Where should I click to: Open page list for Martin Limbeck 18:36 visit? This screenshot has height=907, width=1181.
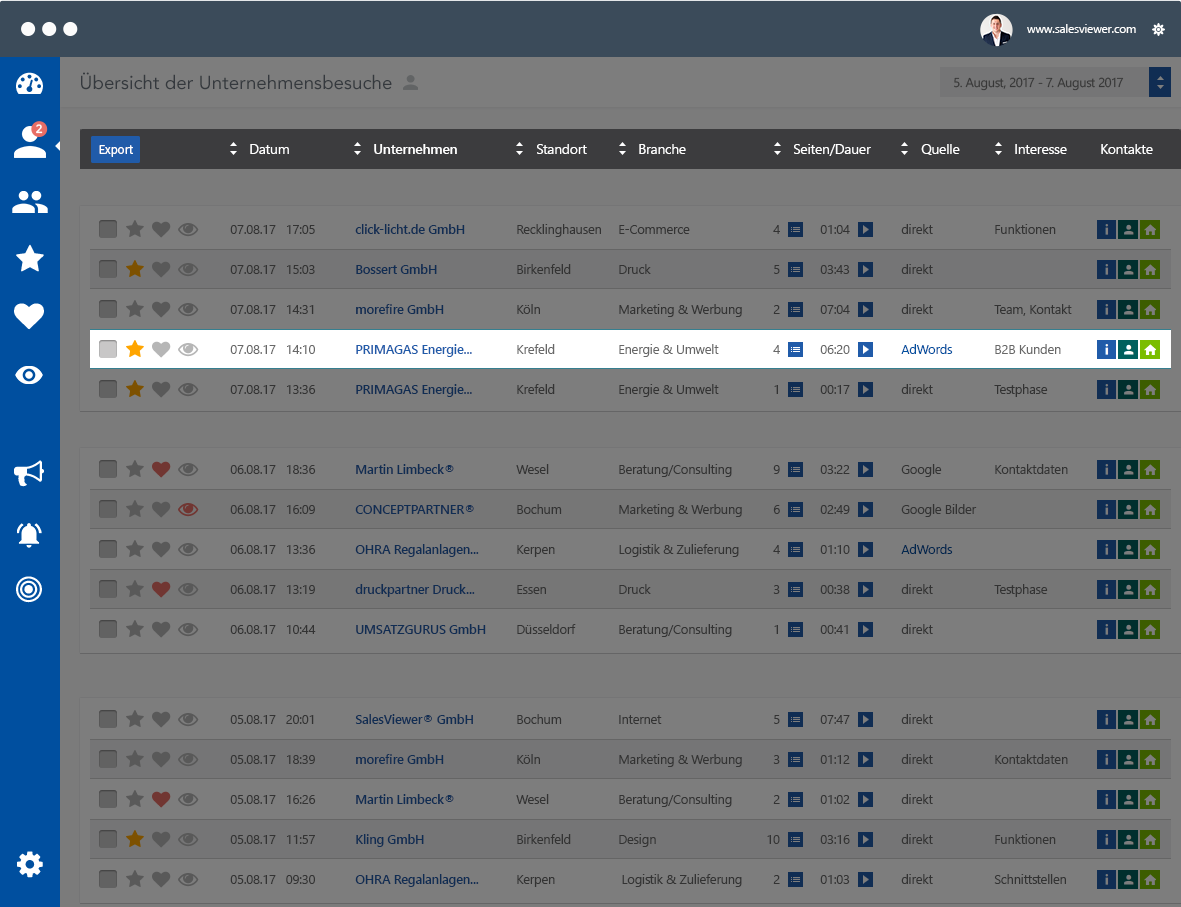tap(795, 469)
